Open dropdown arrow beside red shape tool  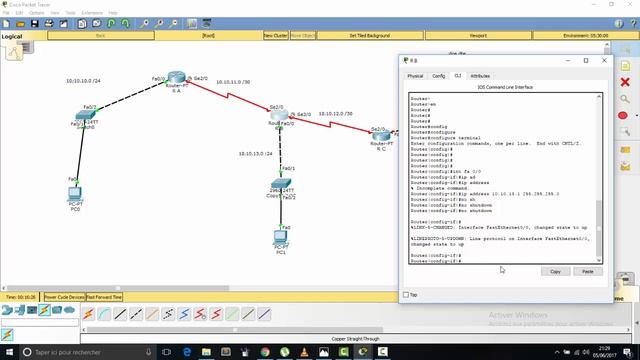tap(636, 116)
